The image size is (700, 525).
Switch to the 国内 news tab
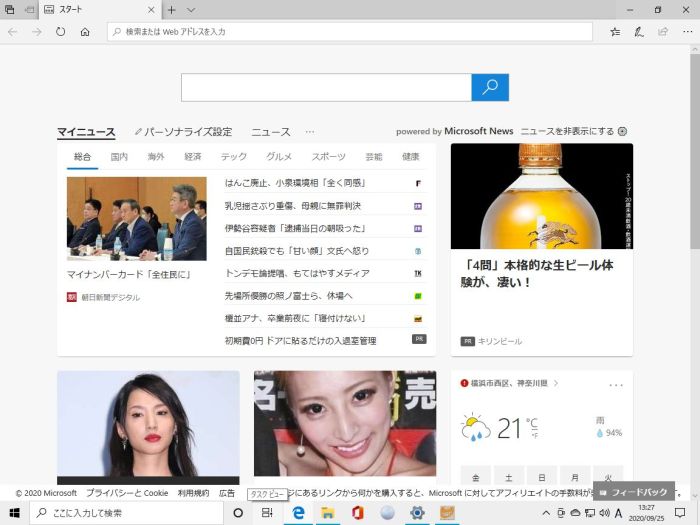tap(119, 157)
